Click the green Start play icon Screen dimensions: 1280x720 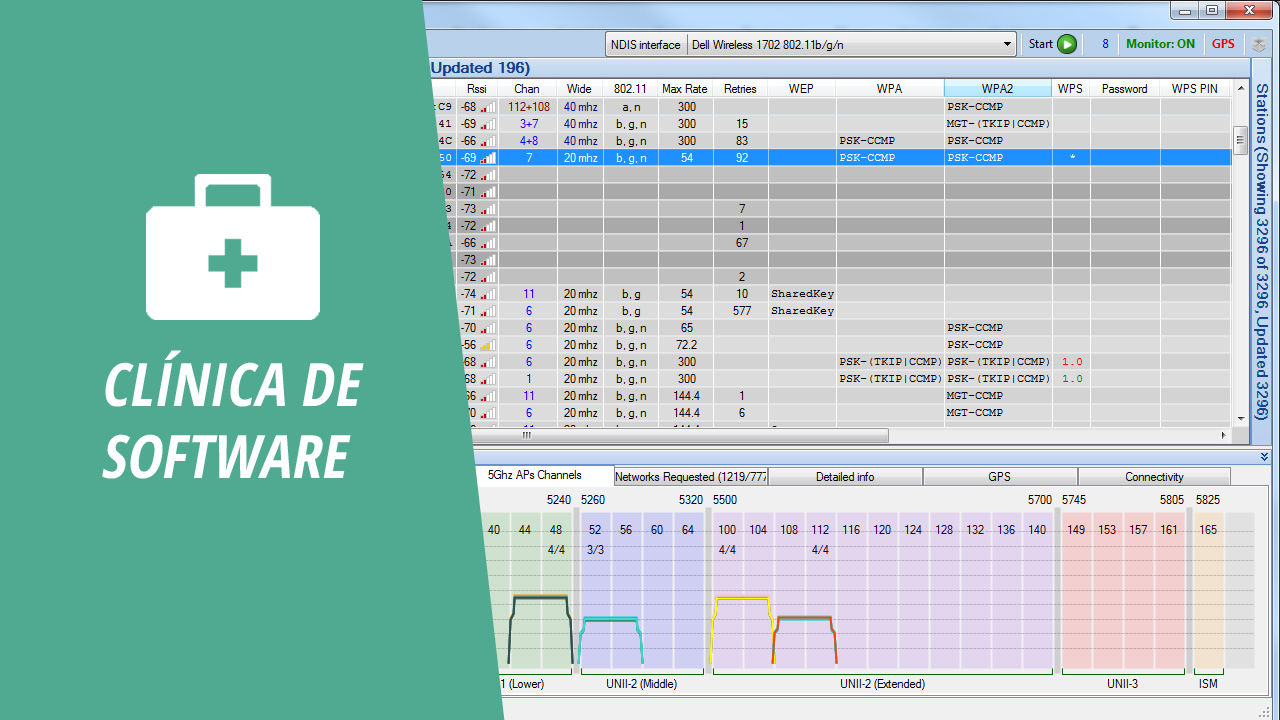pyautogui.click(x=1067, y=44)
